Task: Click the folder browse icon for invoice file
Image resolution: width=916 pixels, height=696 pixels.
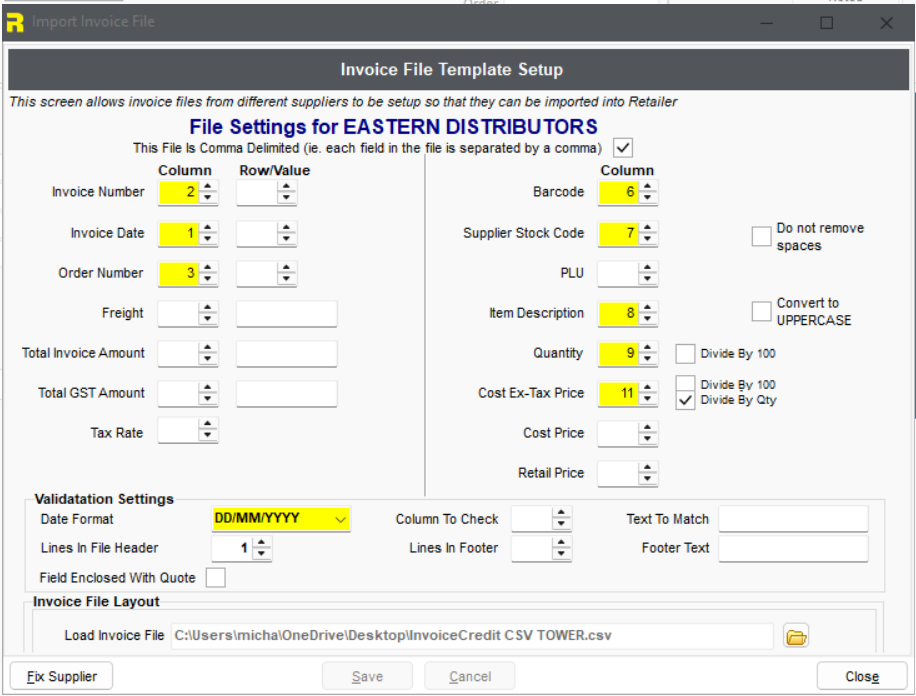Action: 795,636
